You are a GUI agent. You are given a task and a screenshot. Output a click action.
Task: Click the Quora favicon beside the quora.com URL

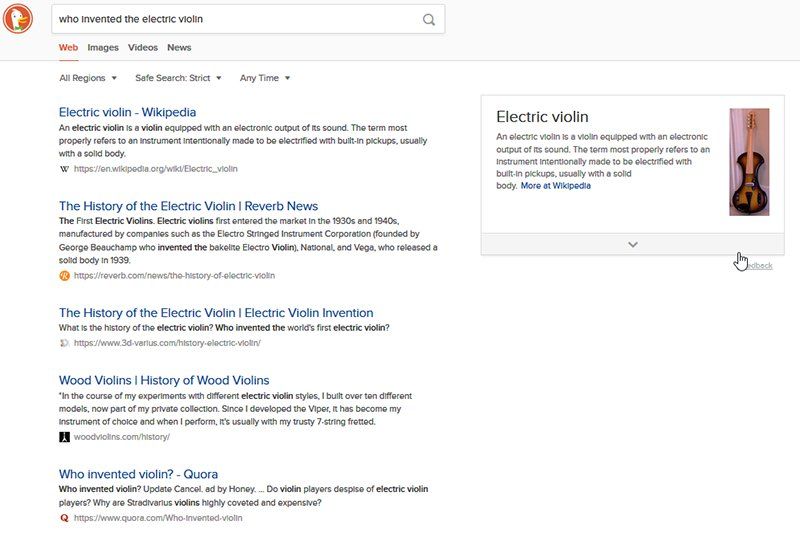click(x=65, y=518)
